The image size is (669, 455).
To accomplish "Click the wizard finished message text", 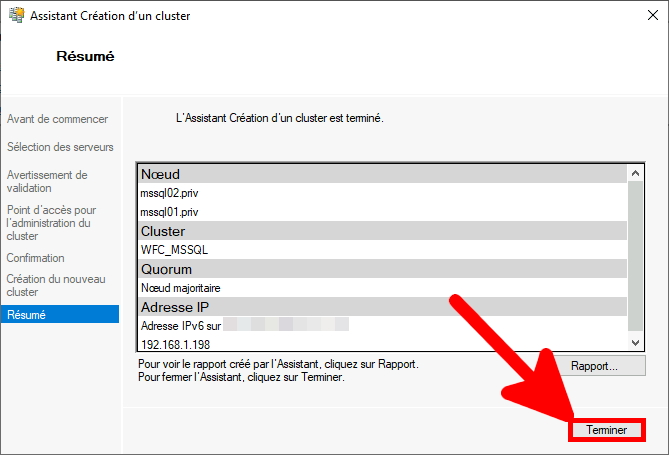I will click(280, 118).
